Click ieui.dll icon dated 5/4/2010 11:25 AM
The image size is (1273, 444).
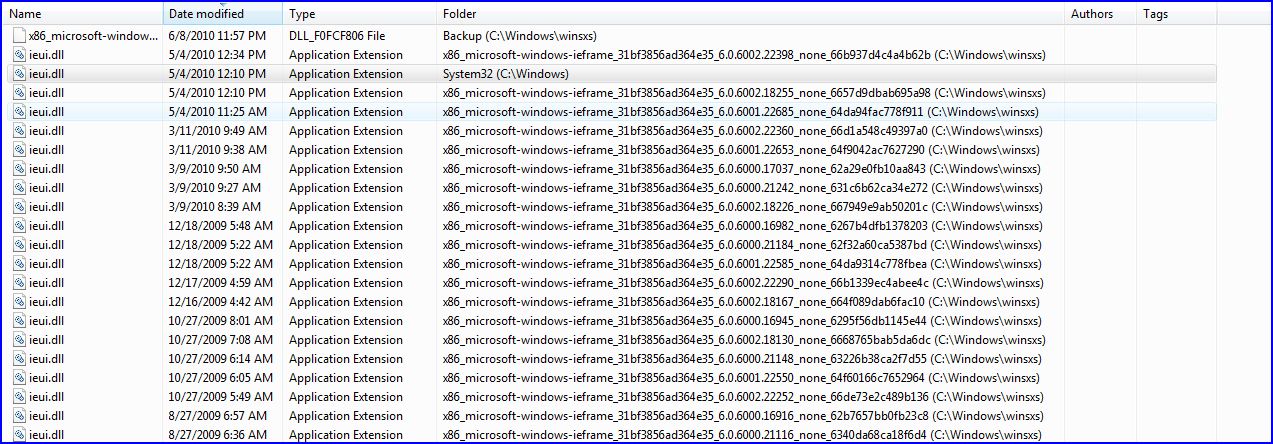pyautogui.click(x=19, y=112)
